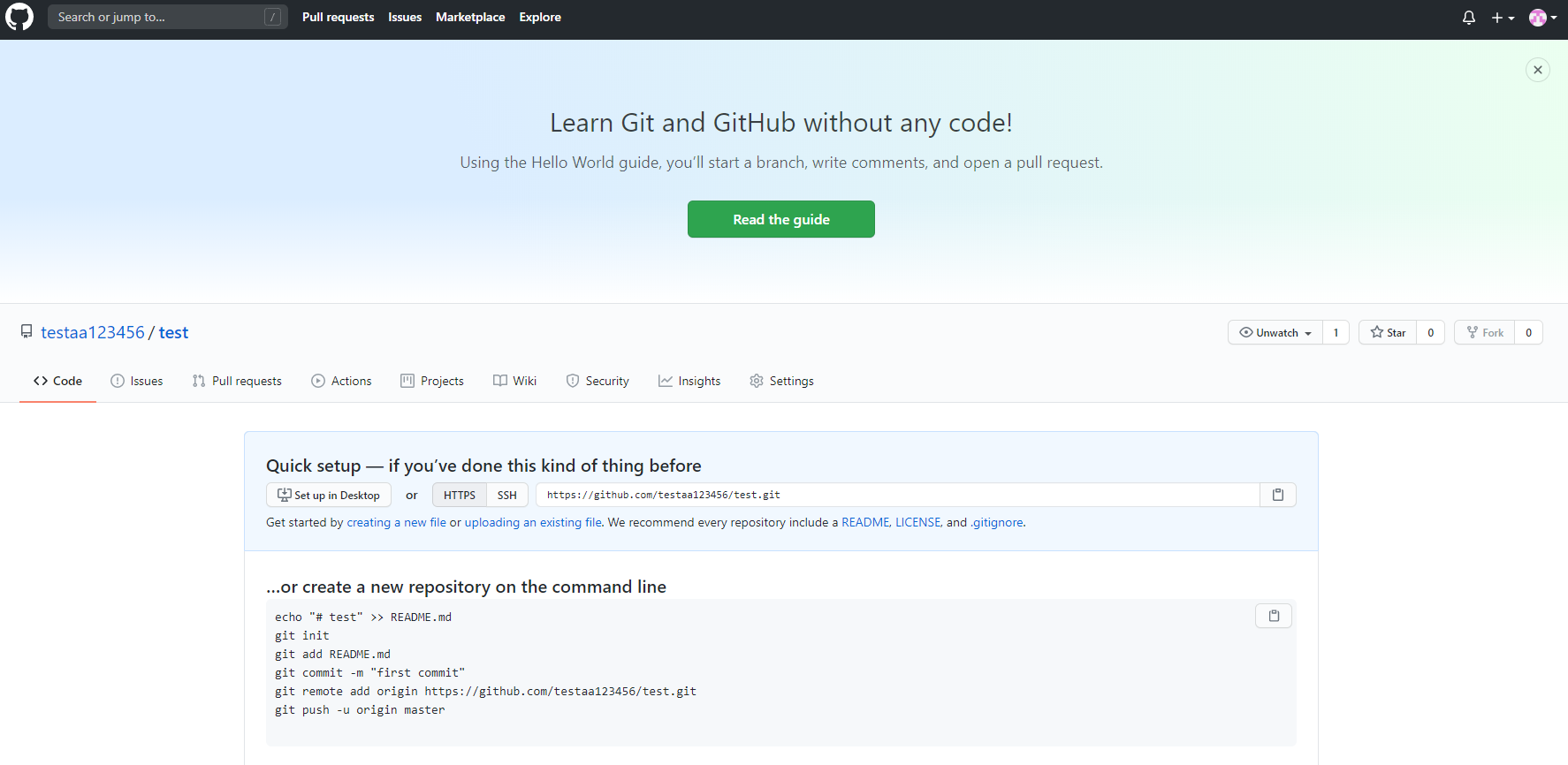Click the git remote add origin command line
The width and height of the screenshot is (1568, 765).
[x=485, y=691]
